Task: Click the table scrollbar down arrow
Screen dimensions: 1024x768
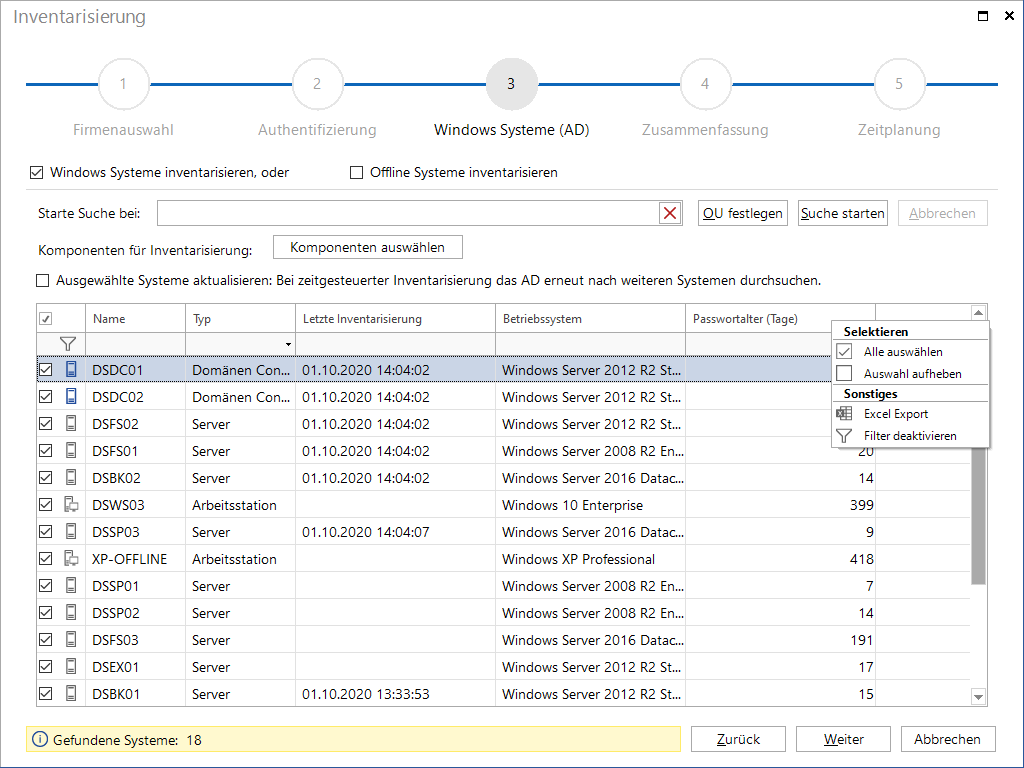Action: 978,697
